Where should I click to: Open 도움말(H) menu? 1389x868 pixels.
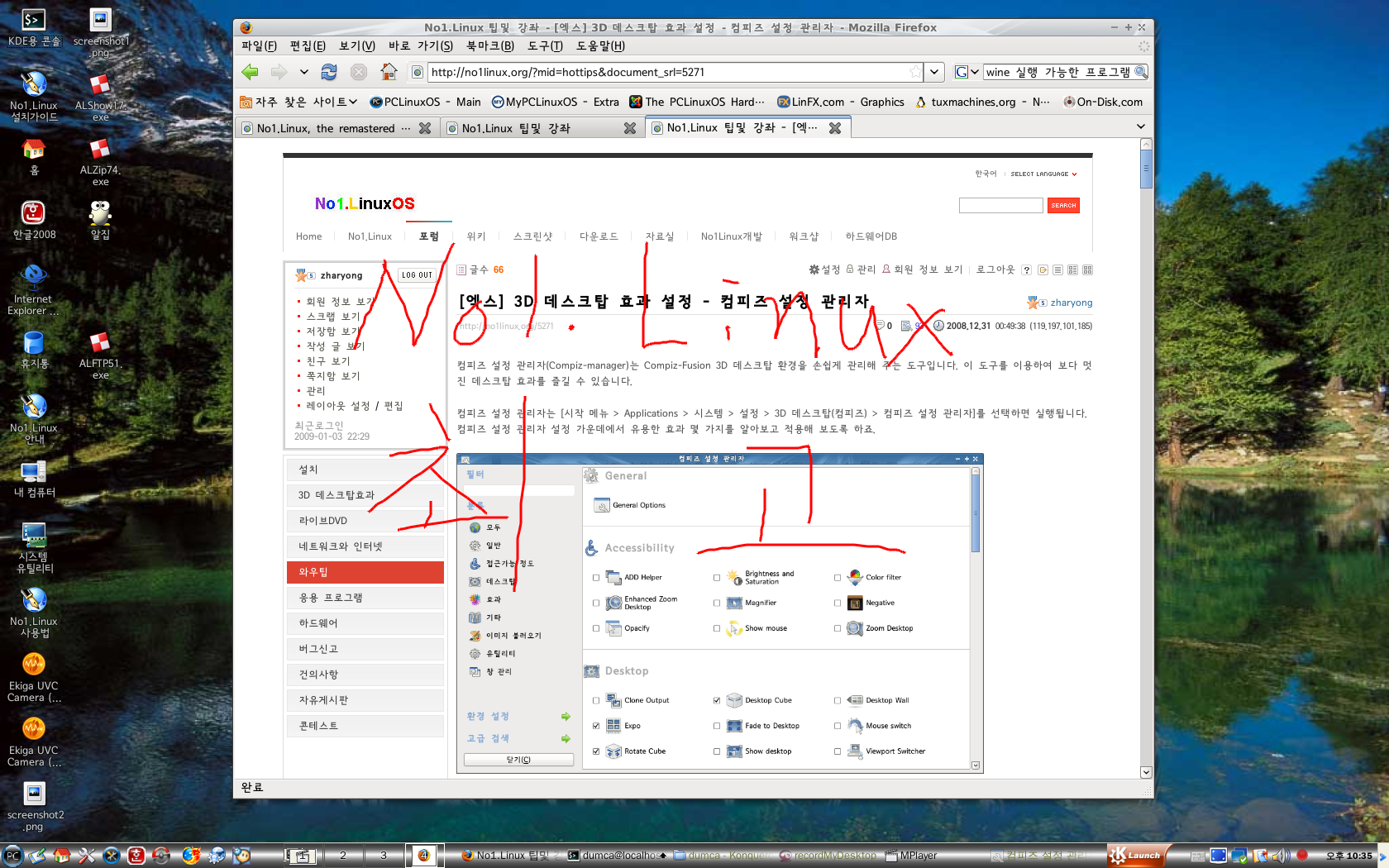[600, 46]
